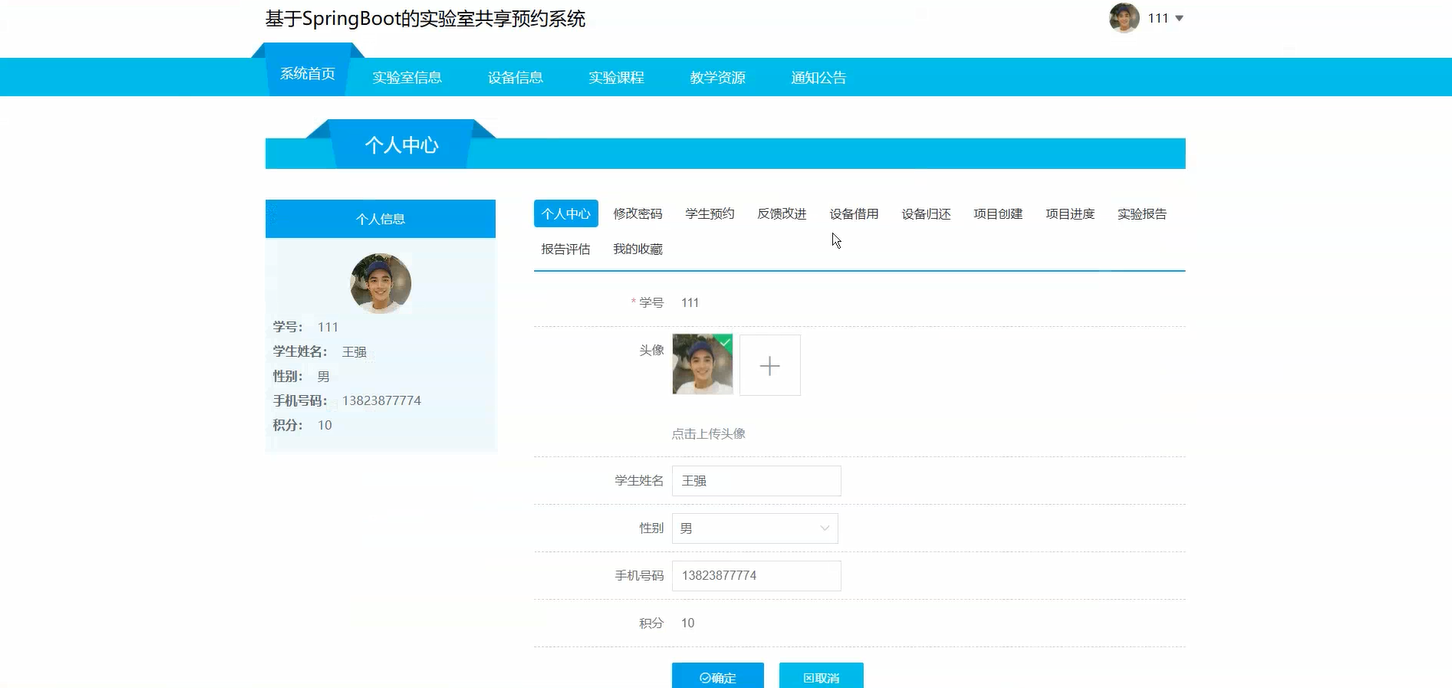Click the green checkmark on the avatar thumbnail
1452x688 pixels.
[x=725, y=340]
